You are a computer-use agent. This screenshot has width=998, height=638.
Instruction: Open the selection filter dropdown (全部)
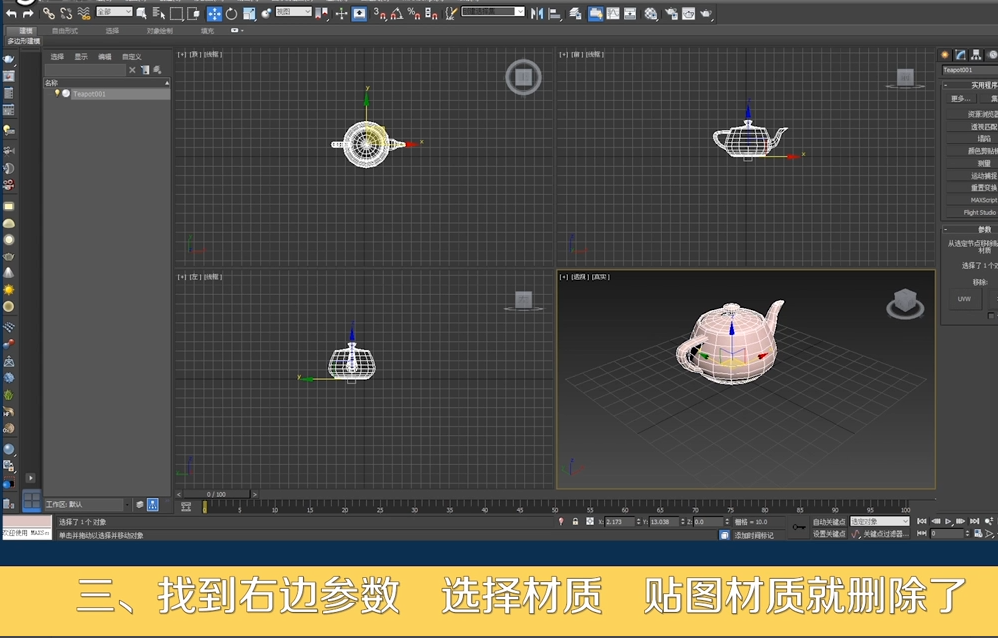(x=114, y=12)
